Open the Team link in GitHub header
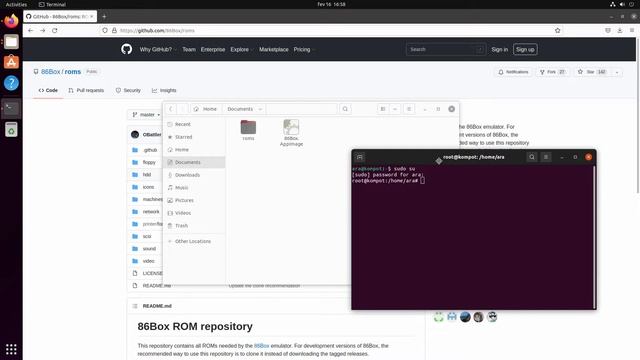Viewport: 640px width, 360px height. click(x=189, y=49)
